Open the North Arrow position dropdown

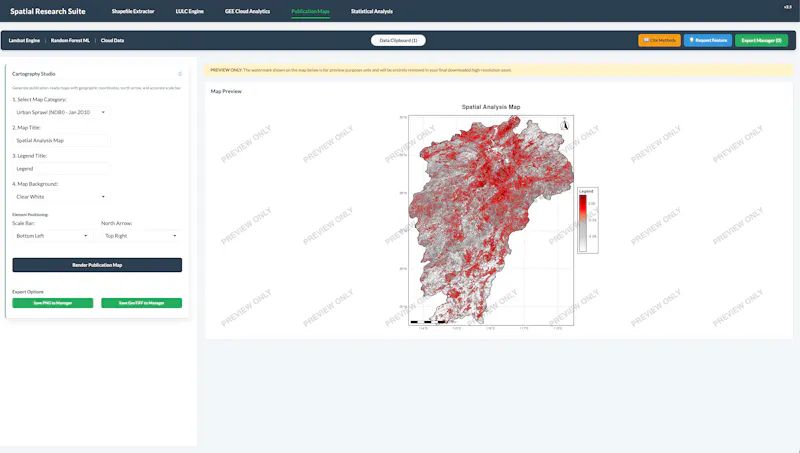tap(141, 236)
